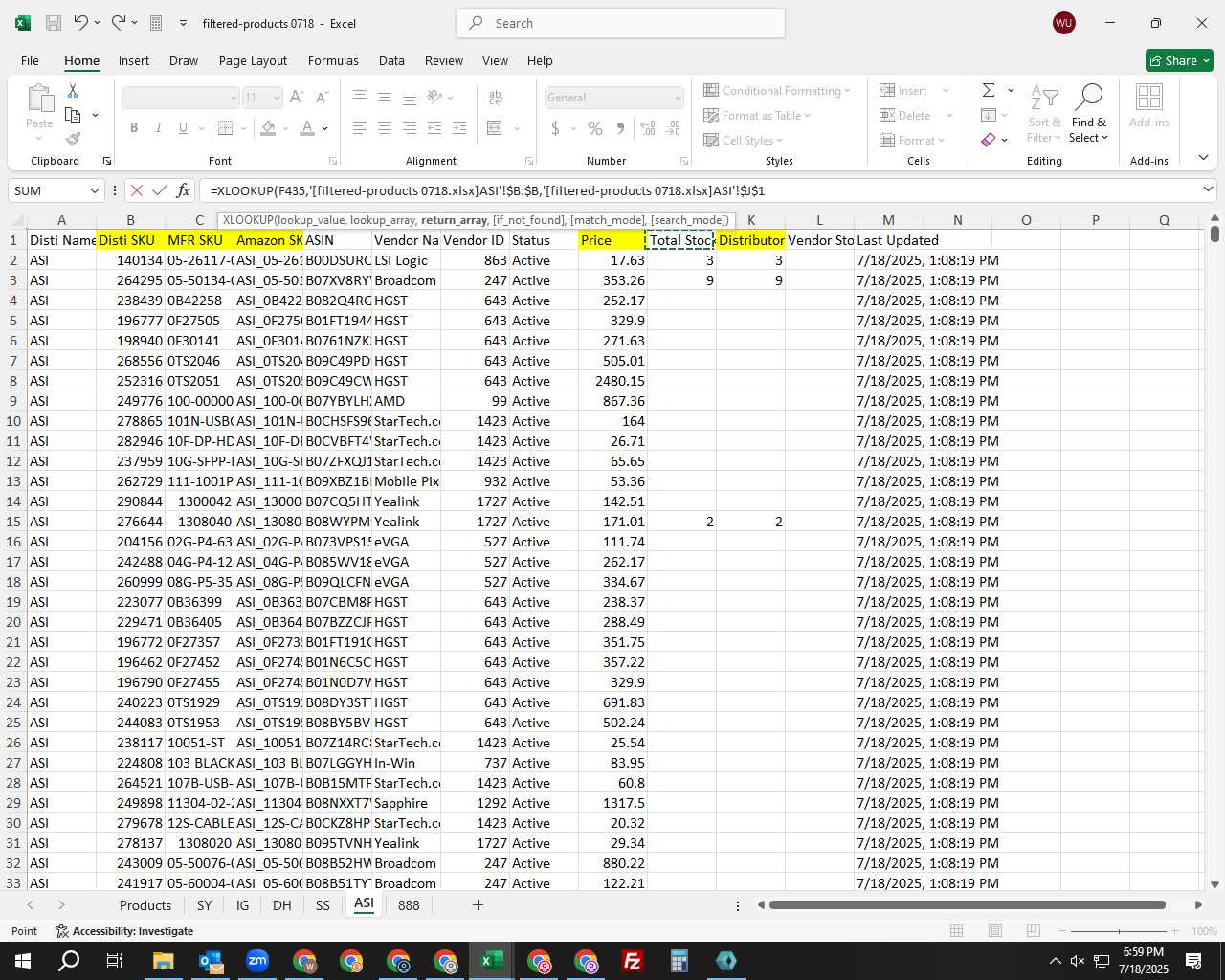Screen dimensions: 1225x980
Task: Cancel the formula entry with X
Action: click(x=137, y=190)
